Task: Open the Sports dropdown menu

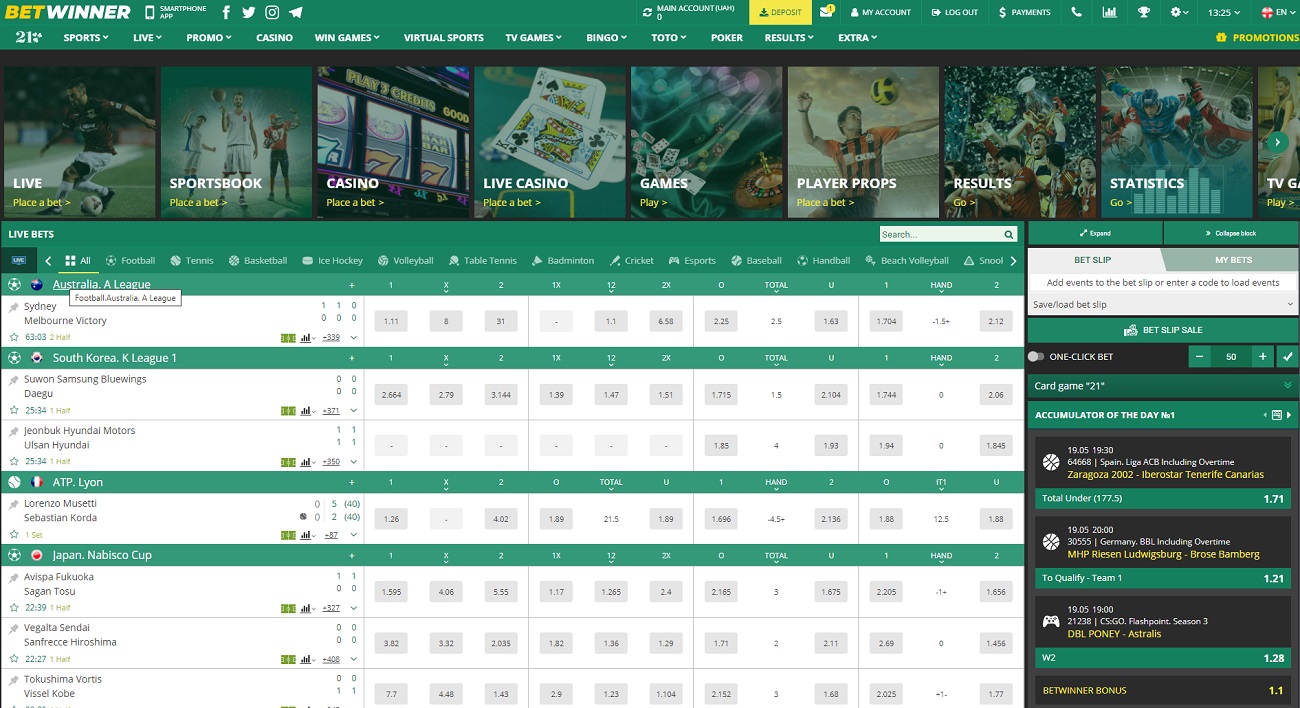Action: coord(86,38)
